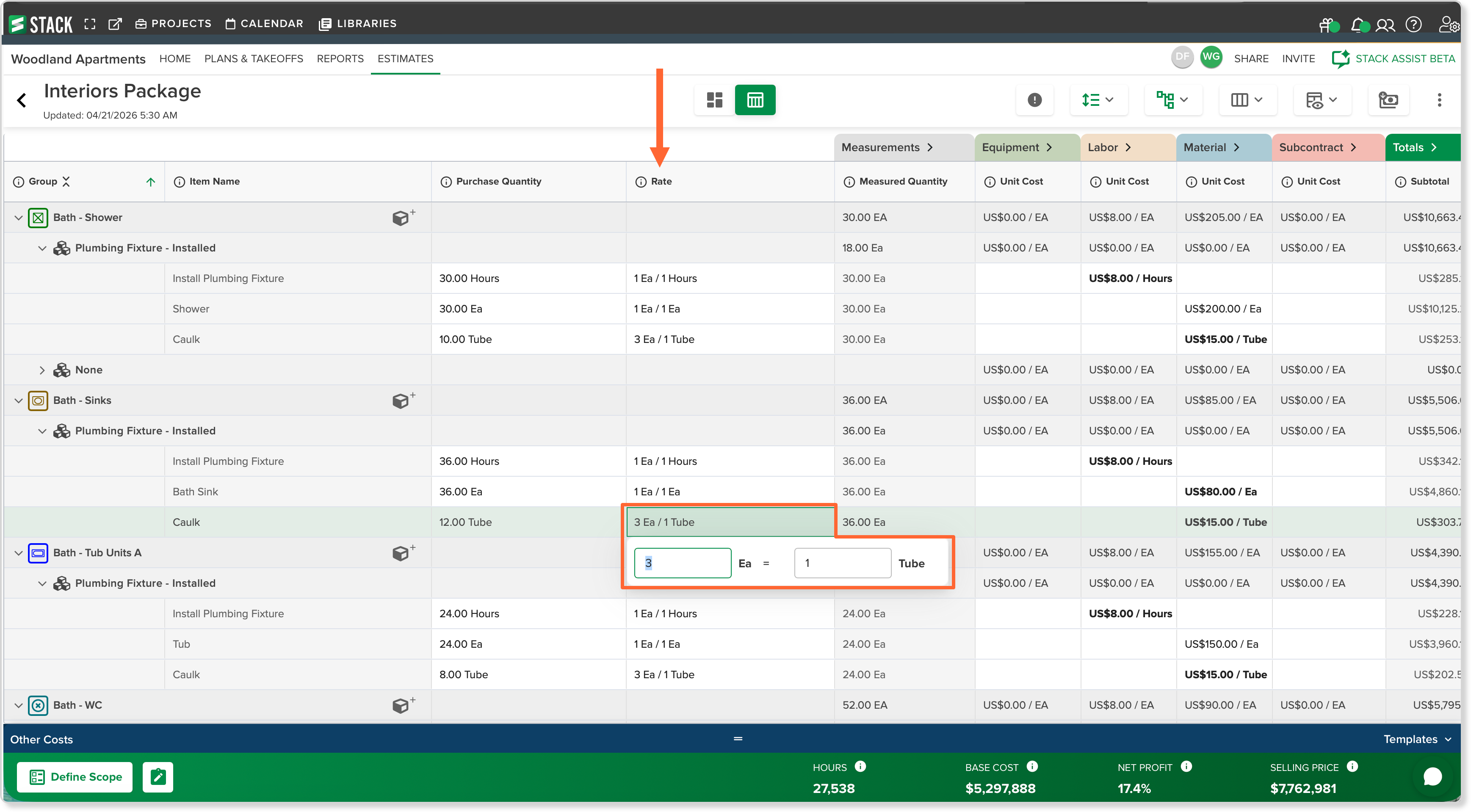Open the Reports tab
Viewport: 1471px width, 812px height.
click(x=340, y=59)
